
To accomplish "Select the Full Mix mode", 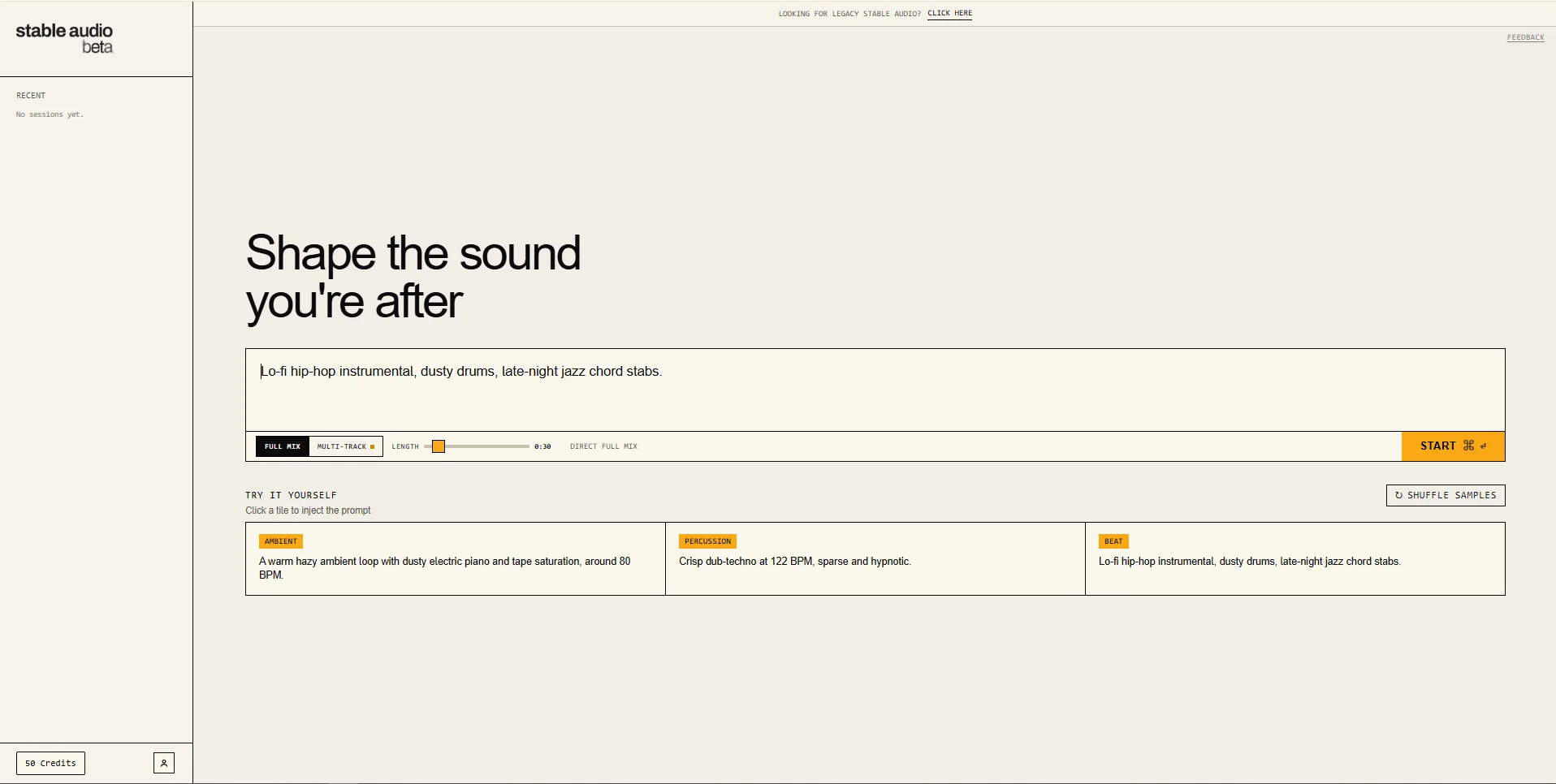I will coord(283,446).
